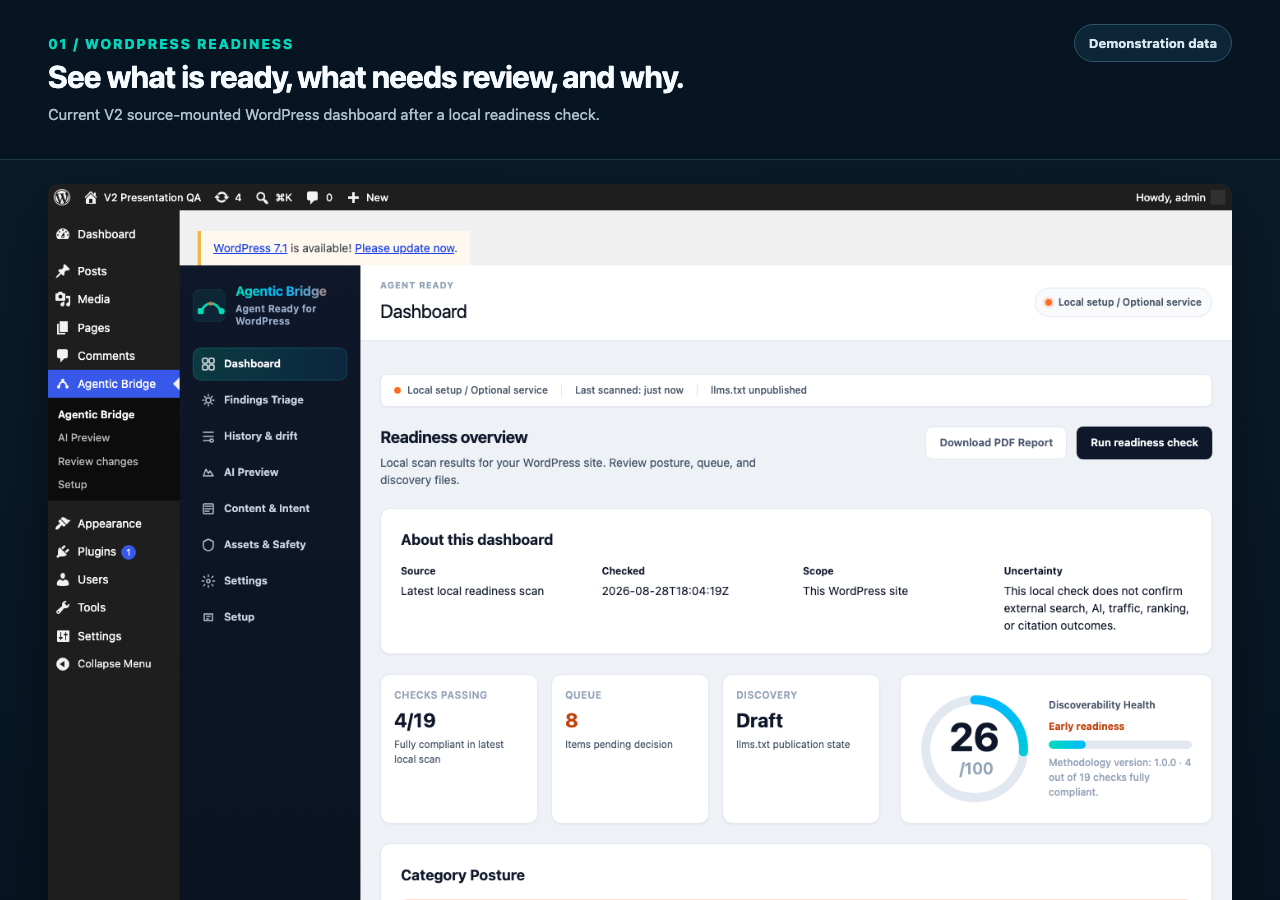This screenshot has height=900, width=1280.
Task: Click the 'Early readiness' label
Action: click(x=1086, y=727)
